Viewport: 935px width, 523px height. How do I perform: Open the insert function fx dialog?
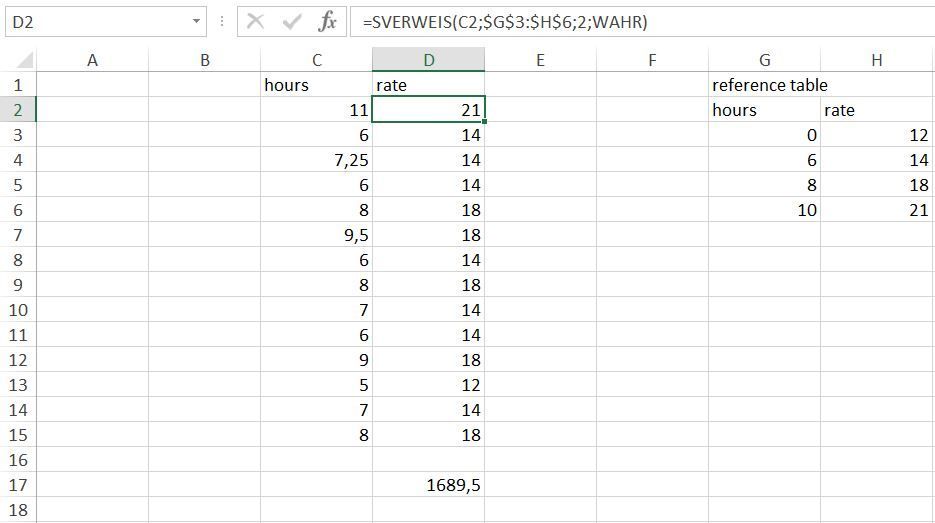pyautogui.click(x=327, y=22)
